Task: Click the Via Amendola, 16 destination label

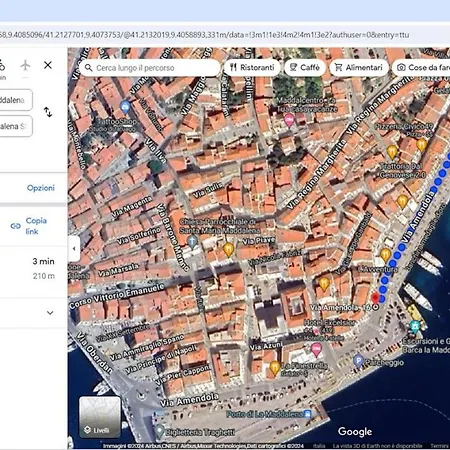Action: [x=340, y=307]
